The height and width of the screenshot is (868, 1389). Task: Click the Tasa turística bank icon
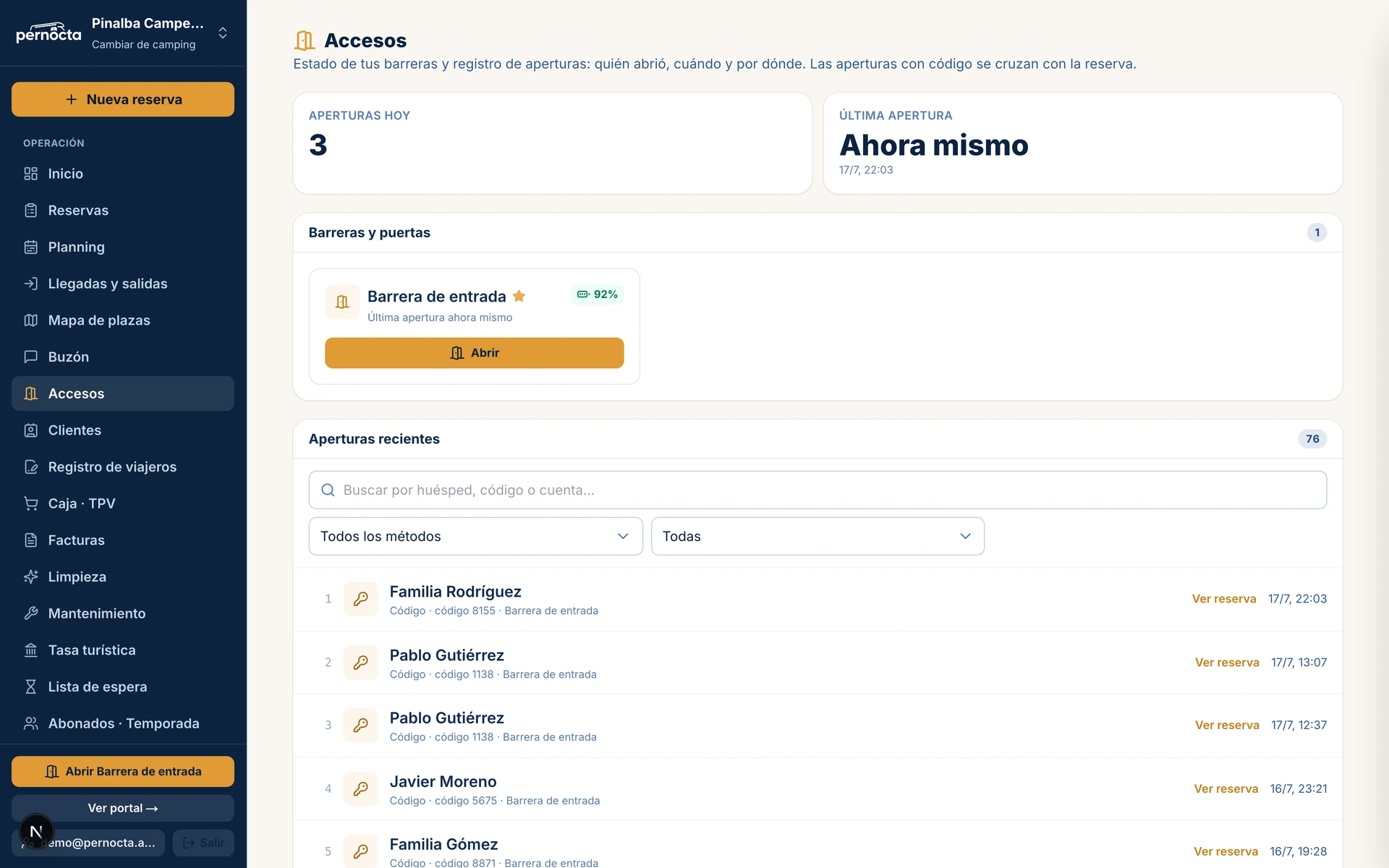coord(30,650)
